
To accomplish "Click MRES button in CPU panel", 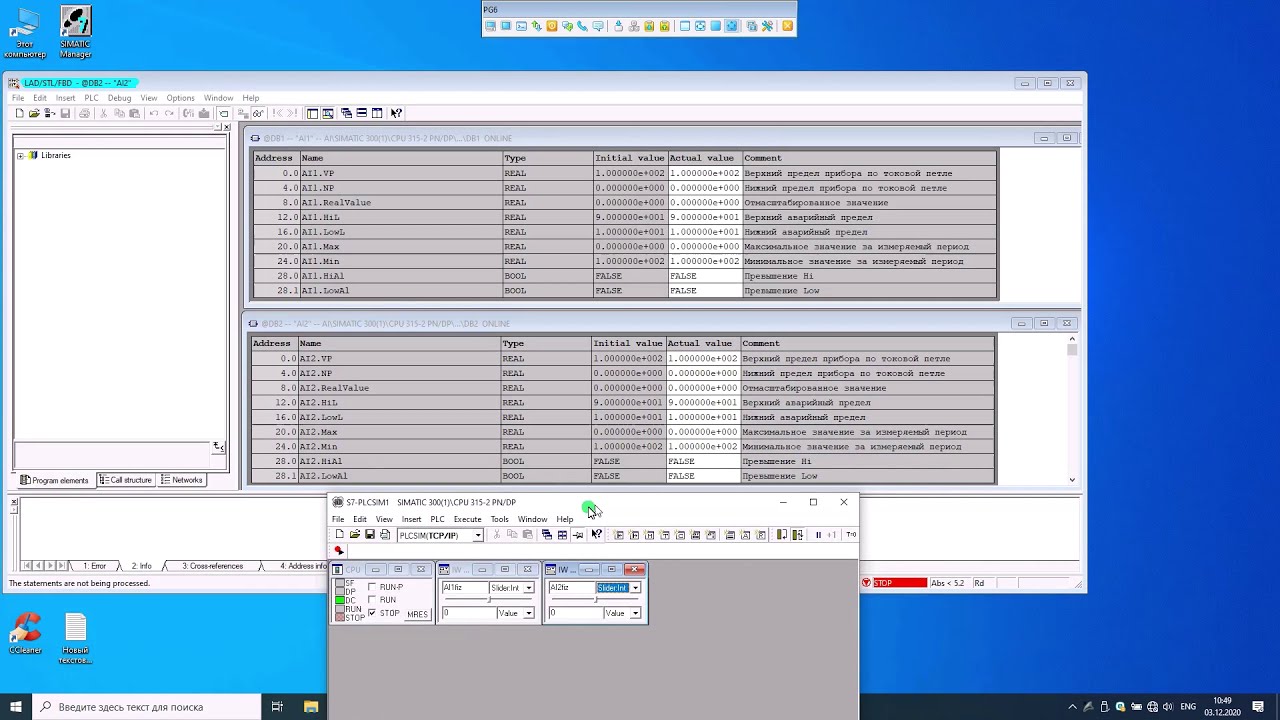I will pos(417,614).
